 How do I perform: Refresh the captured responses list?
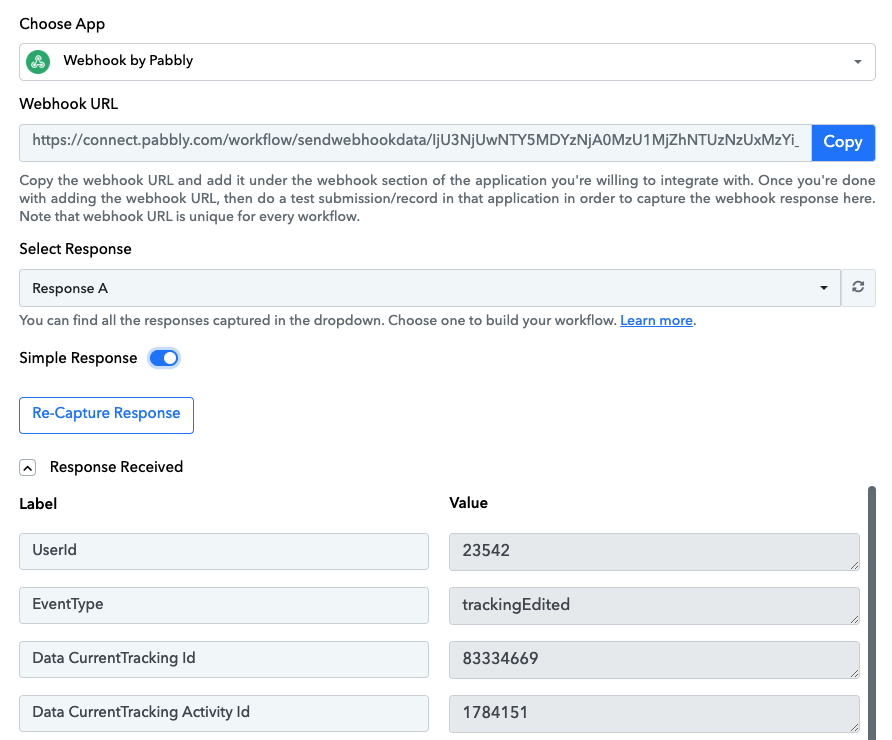point(858,288)
